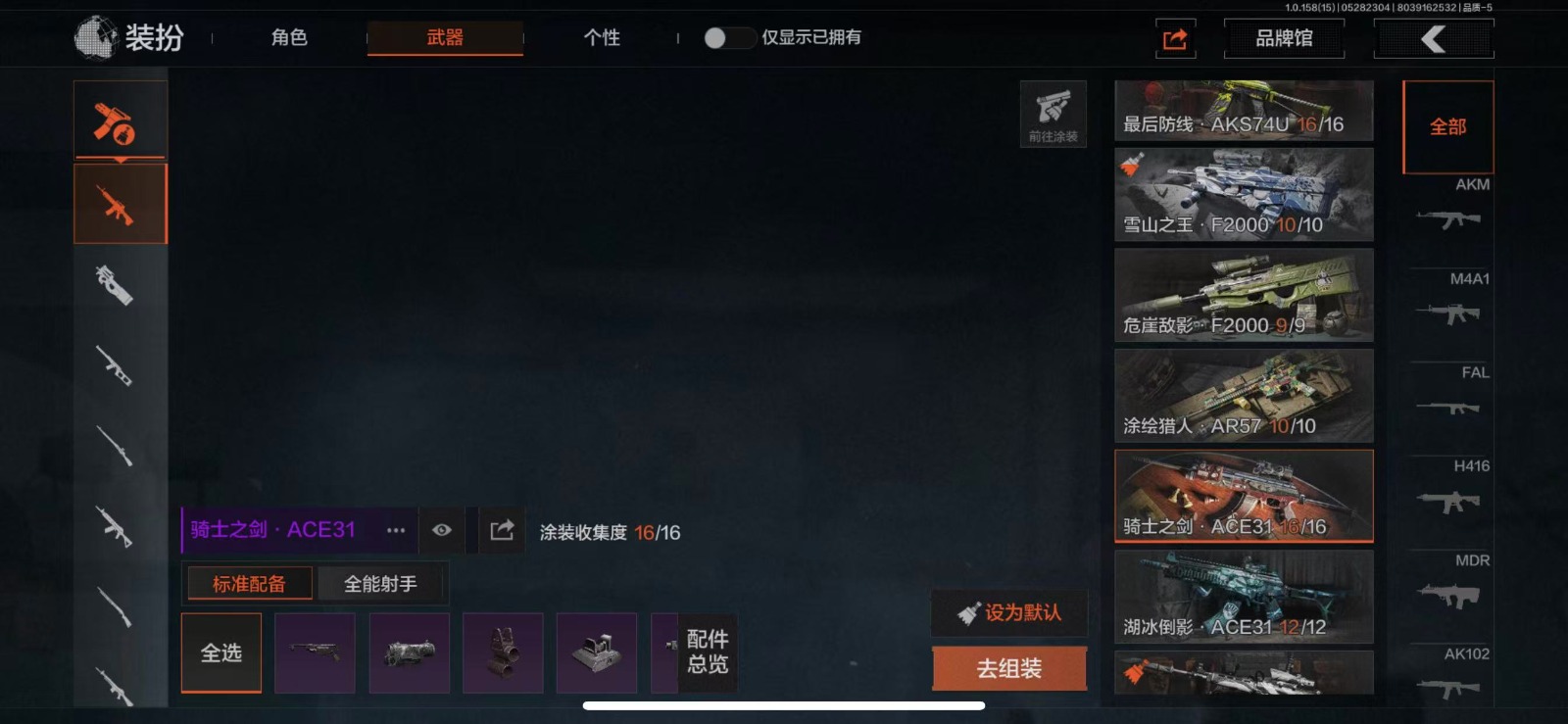Screen dimensions: 1568x724
Task: Click the share icon beside 品牌馆
Action: (1175, 39)
